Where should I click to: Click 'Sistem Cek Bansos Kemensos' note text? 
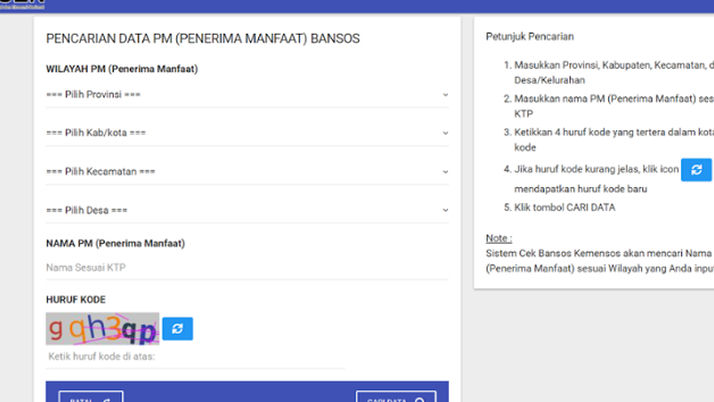pos(600,261)
